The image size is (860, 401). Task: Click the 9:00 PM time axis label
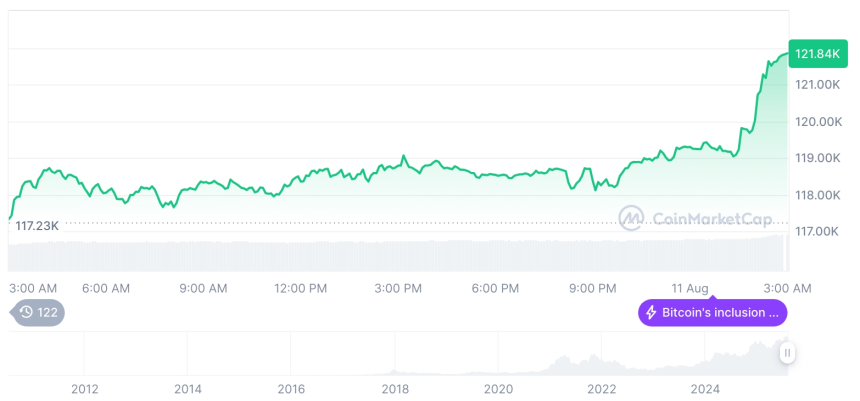coord(593,288)
